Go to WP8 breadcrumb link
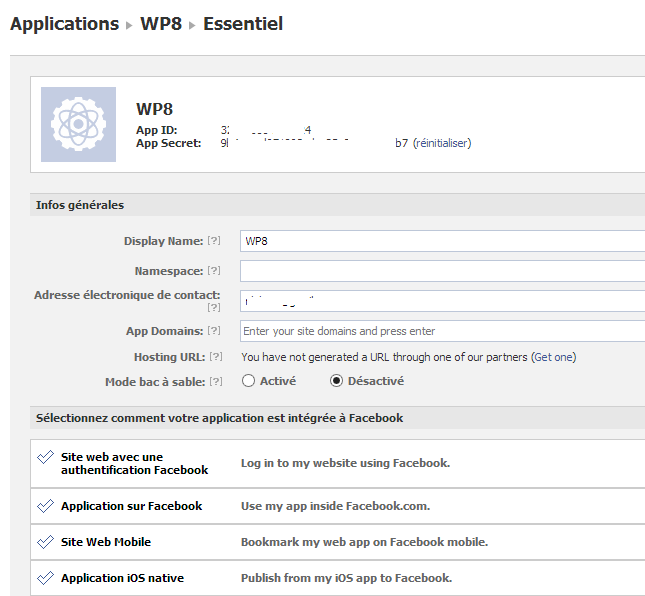 pos(161,24)
